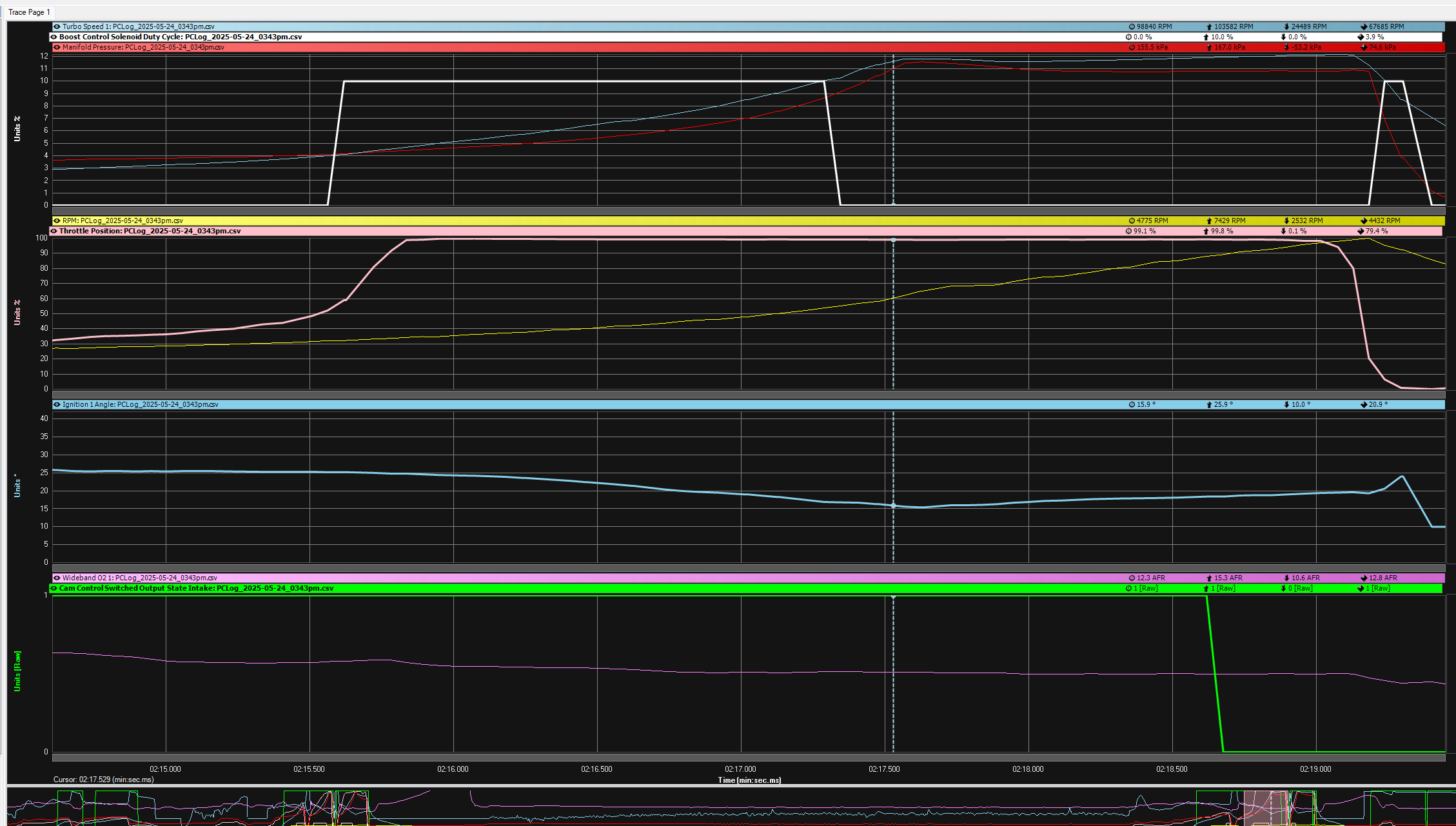
Task: Click min down-arrow icon for Boost Control Solenoid
Action: click(x=1283, y=37)
